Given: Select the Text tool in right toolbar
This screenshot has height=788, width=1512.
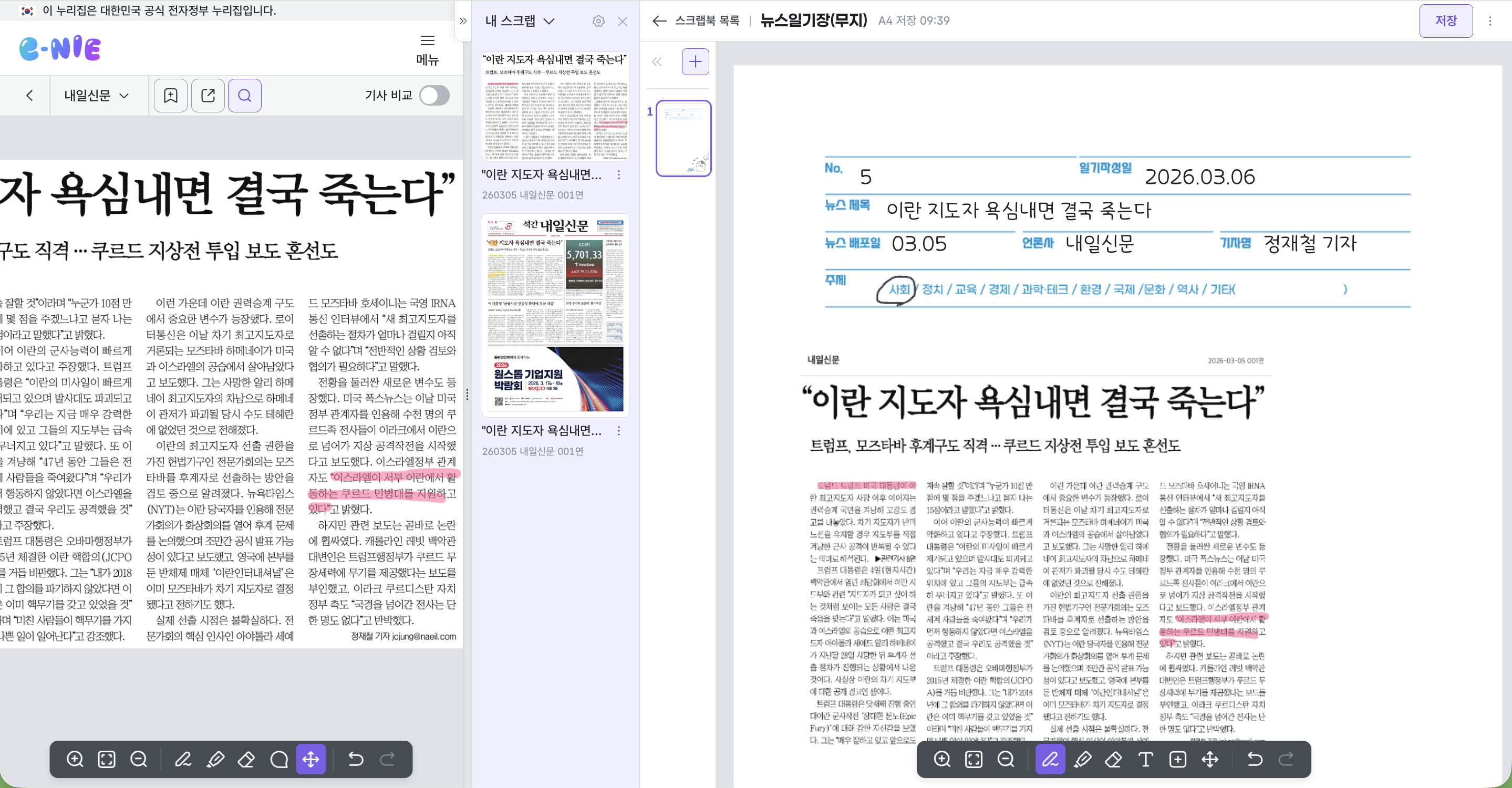Looking at the screenshot, I should coord(1145,759).
